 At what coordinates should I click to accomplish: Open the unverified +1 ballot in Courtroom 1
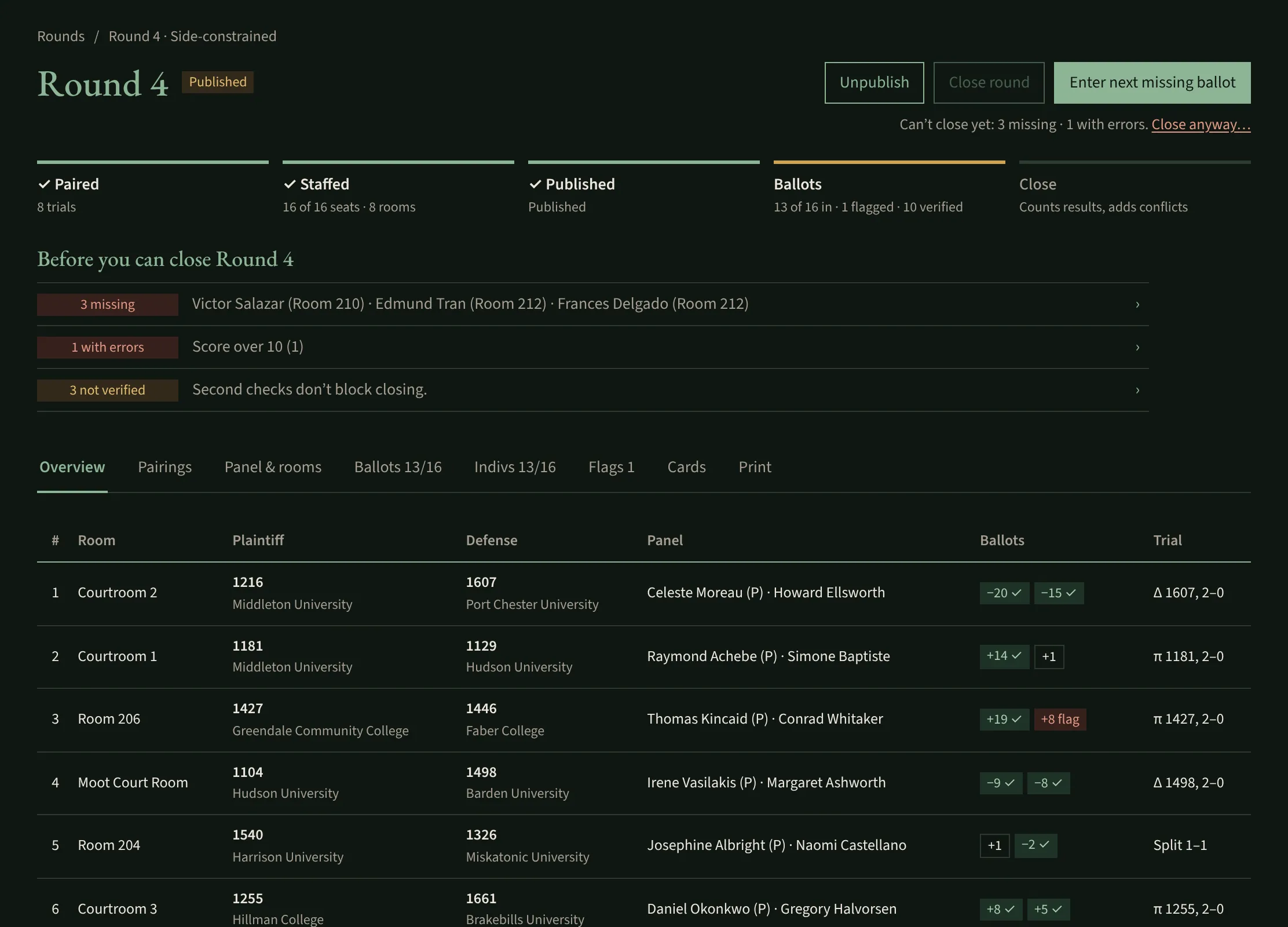[x=1049, y=656]
